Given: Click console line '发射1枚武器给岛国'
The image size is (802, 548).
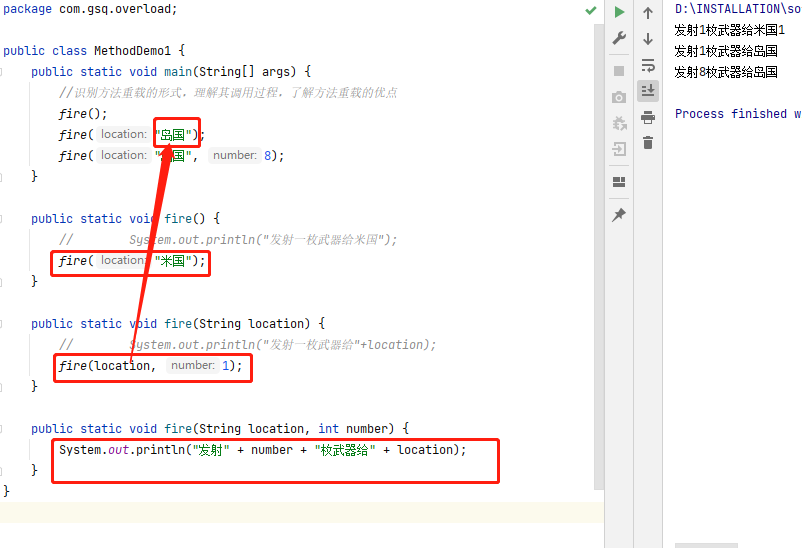Looking at the screenshot, I should pos(726,51).
